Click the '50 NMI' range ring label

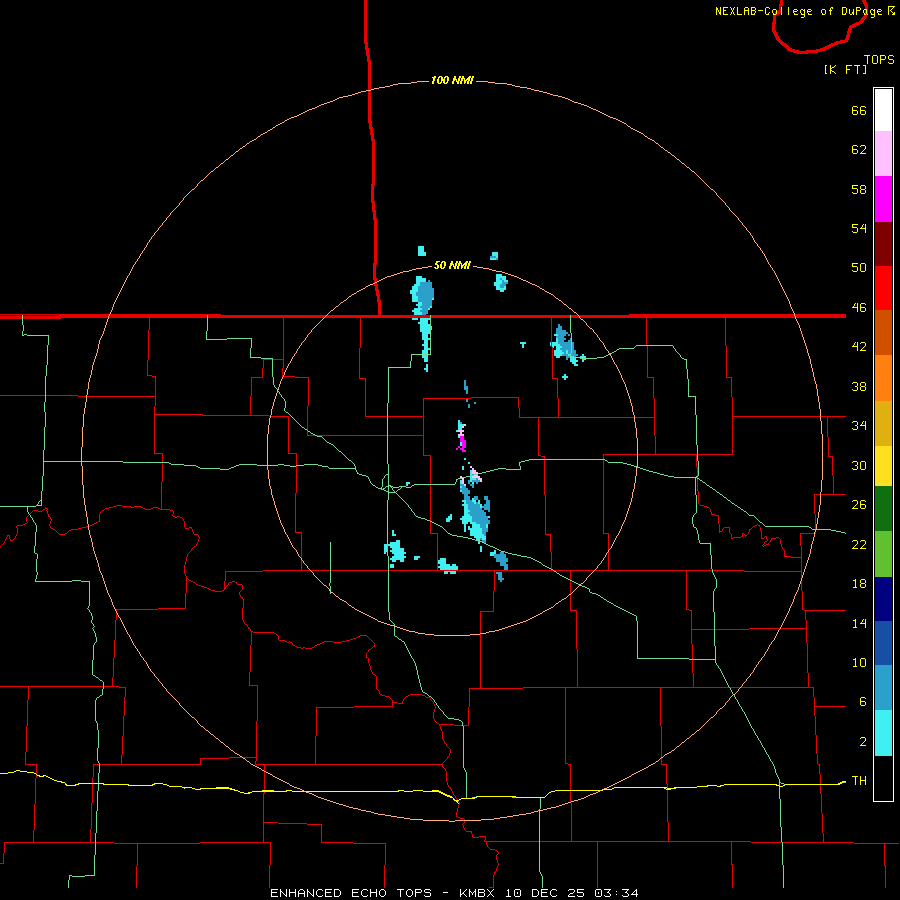[x=452, y=265]
